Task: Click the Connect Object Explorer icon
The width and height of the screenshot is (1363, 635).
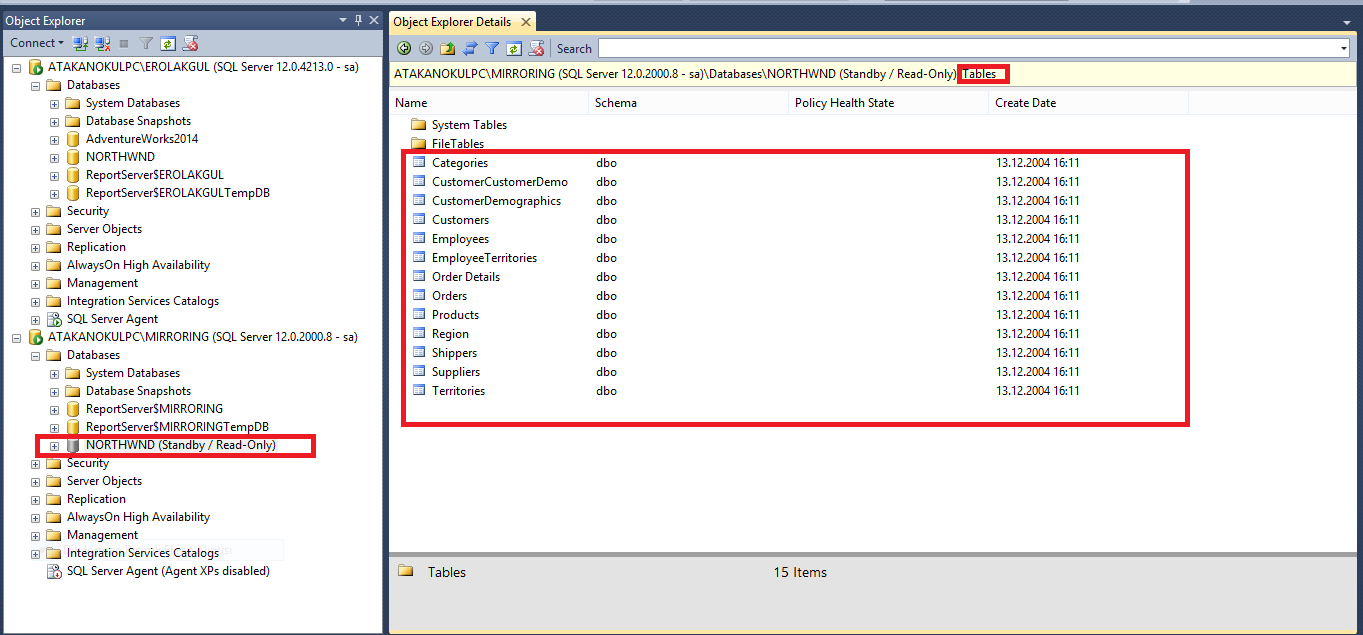Action: [80, 44]
